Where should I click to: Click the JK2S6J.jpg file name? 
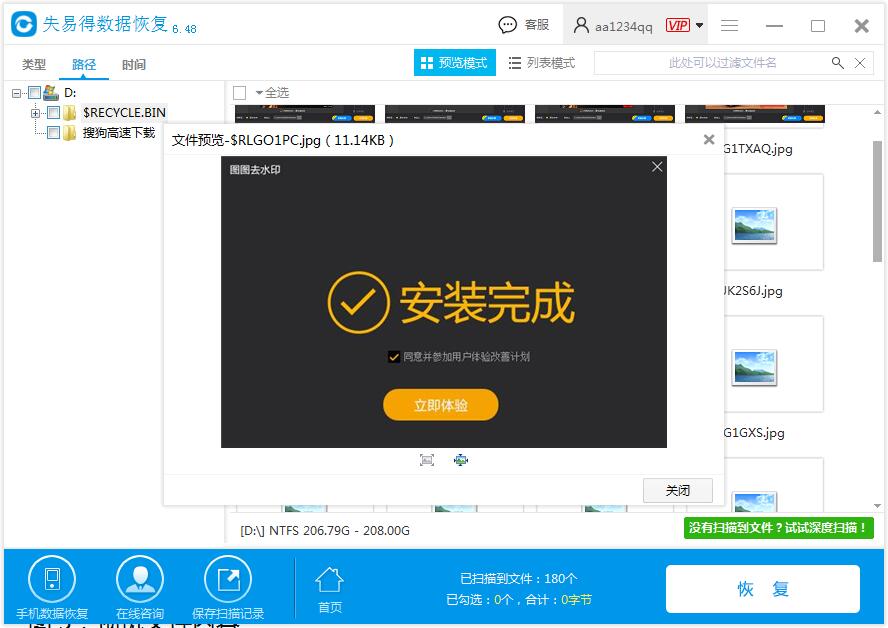[x=753, y=291]
